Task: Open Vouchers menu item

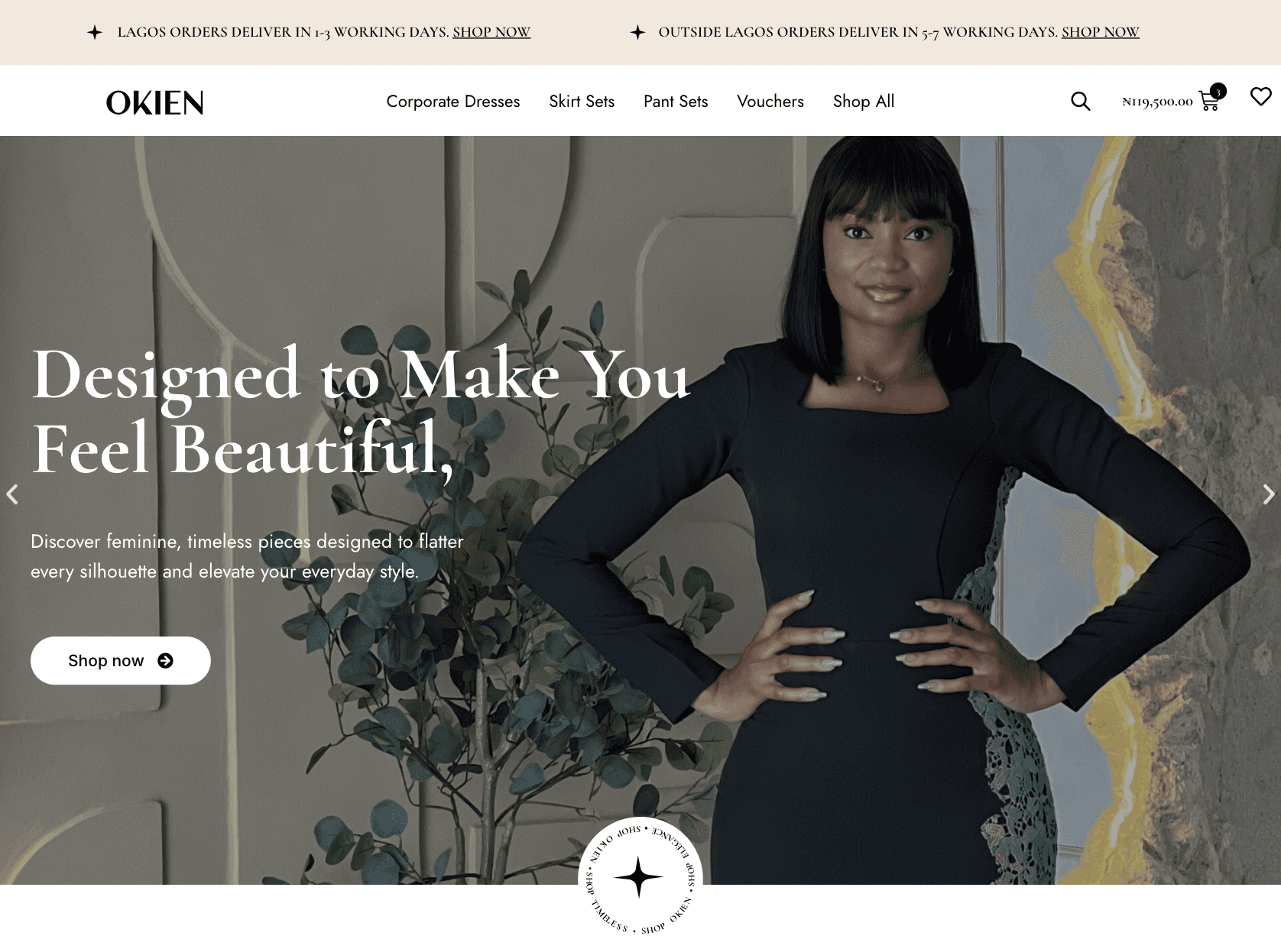Action: (770, 102)
